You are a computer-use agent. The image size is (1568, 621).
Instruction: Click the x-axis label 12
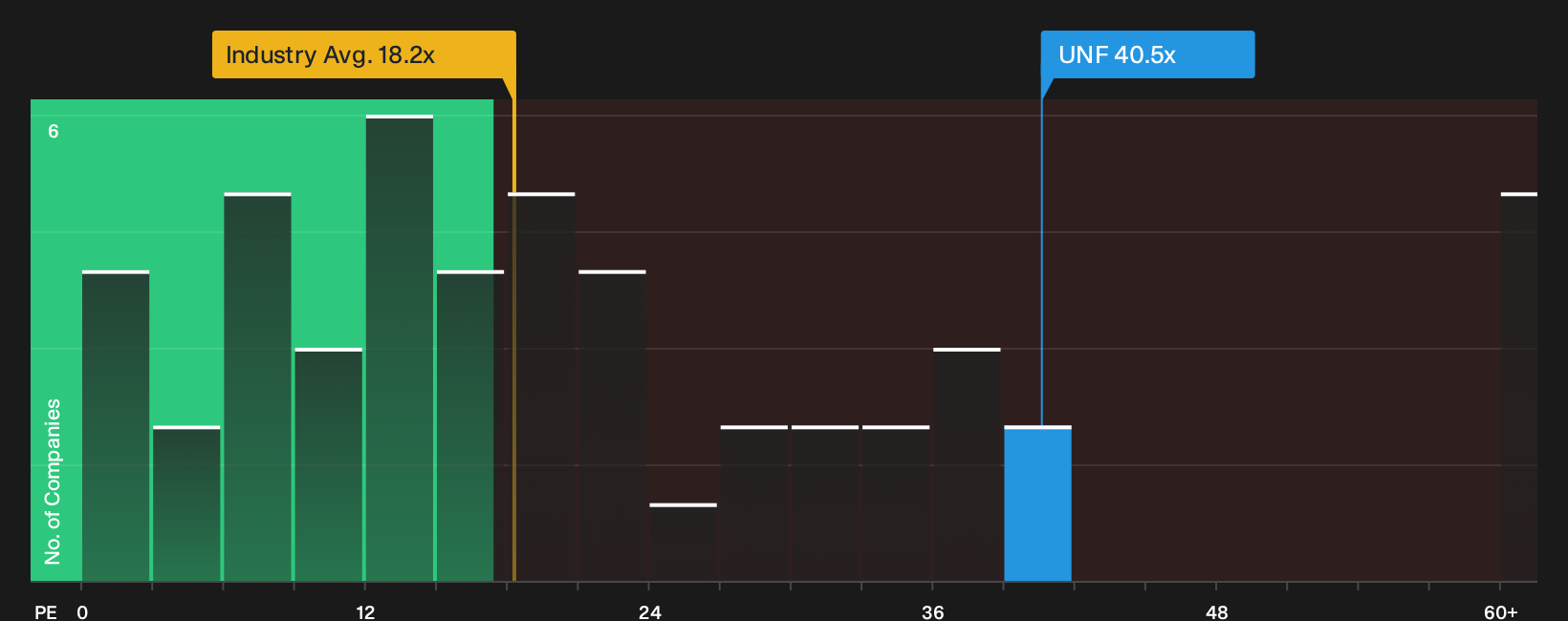pyautogui.click(x=365, y=612)
